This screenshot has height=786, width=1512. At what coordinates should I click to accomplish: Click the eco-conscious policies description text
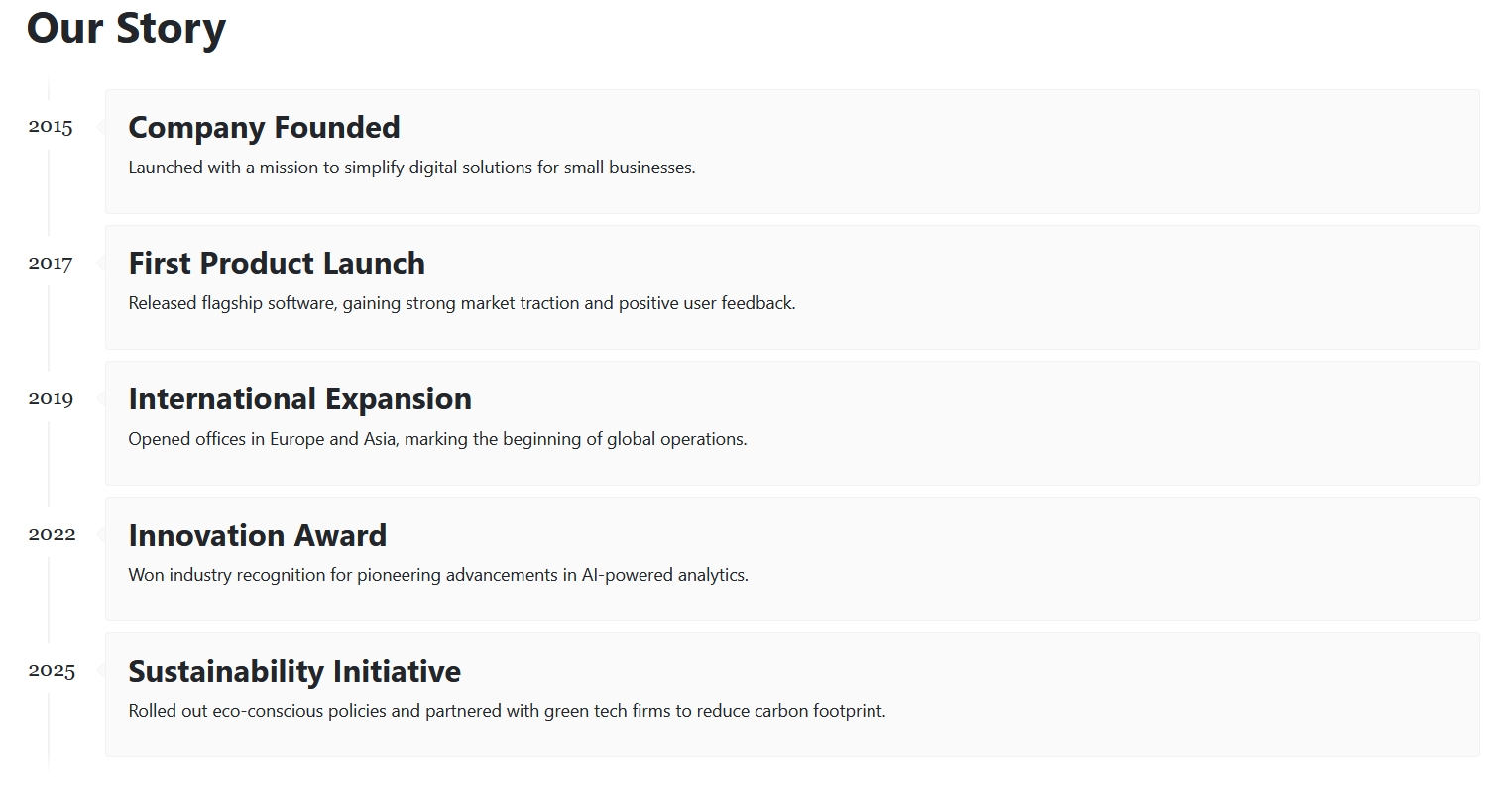point(507,711)
